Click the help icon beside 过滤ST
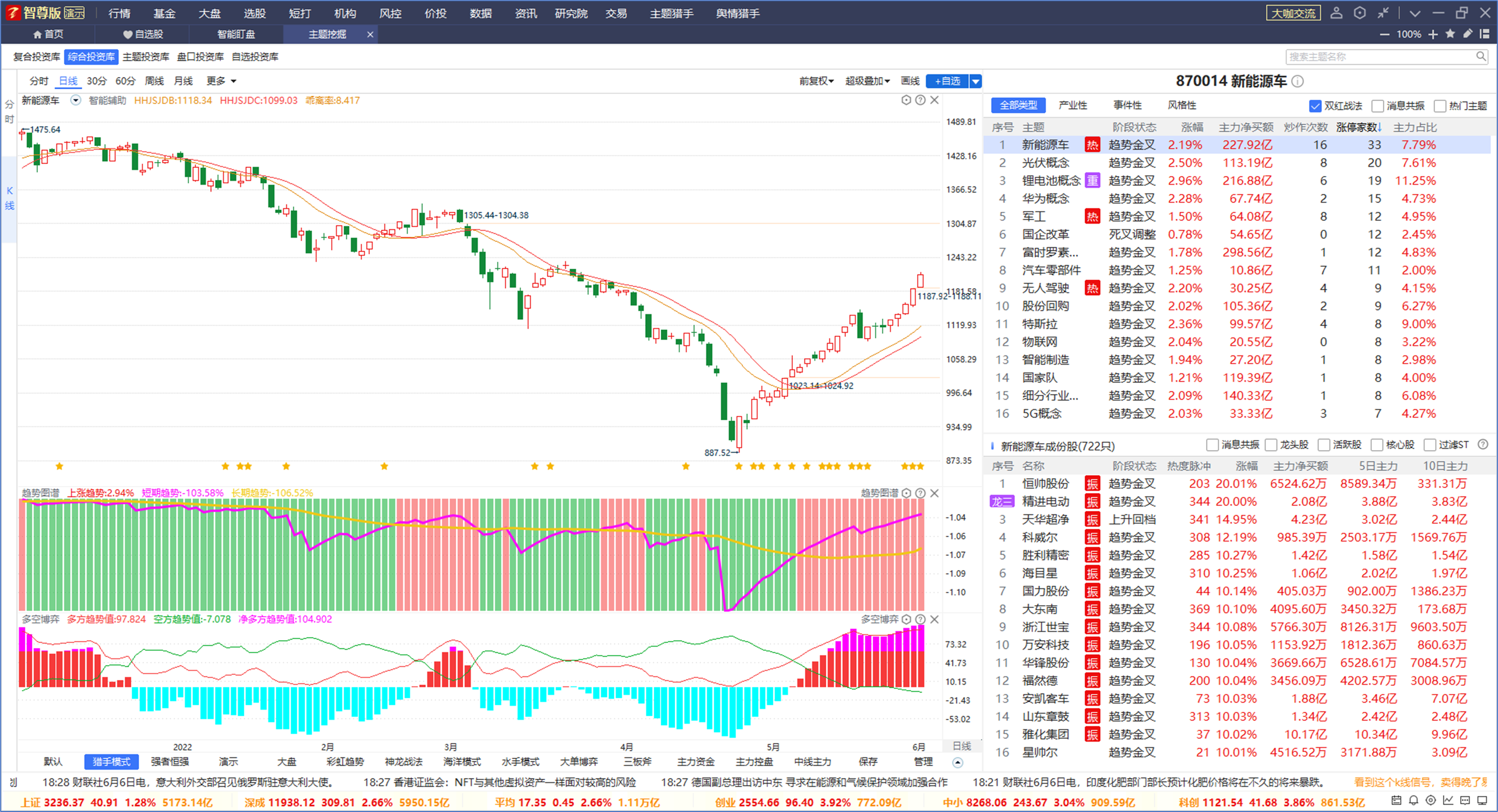The image size is (1498, 812). [x=1483, y=445]
